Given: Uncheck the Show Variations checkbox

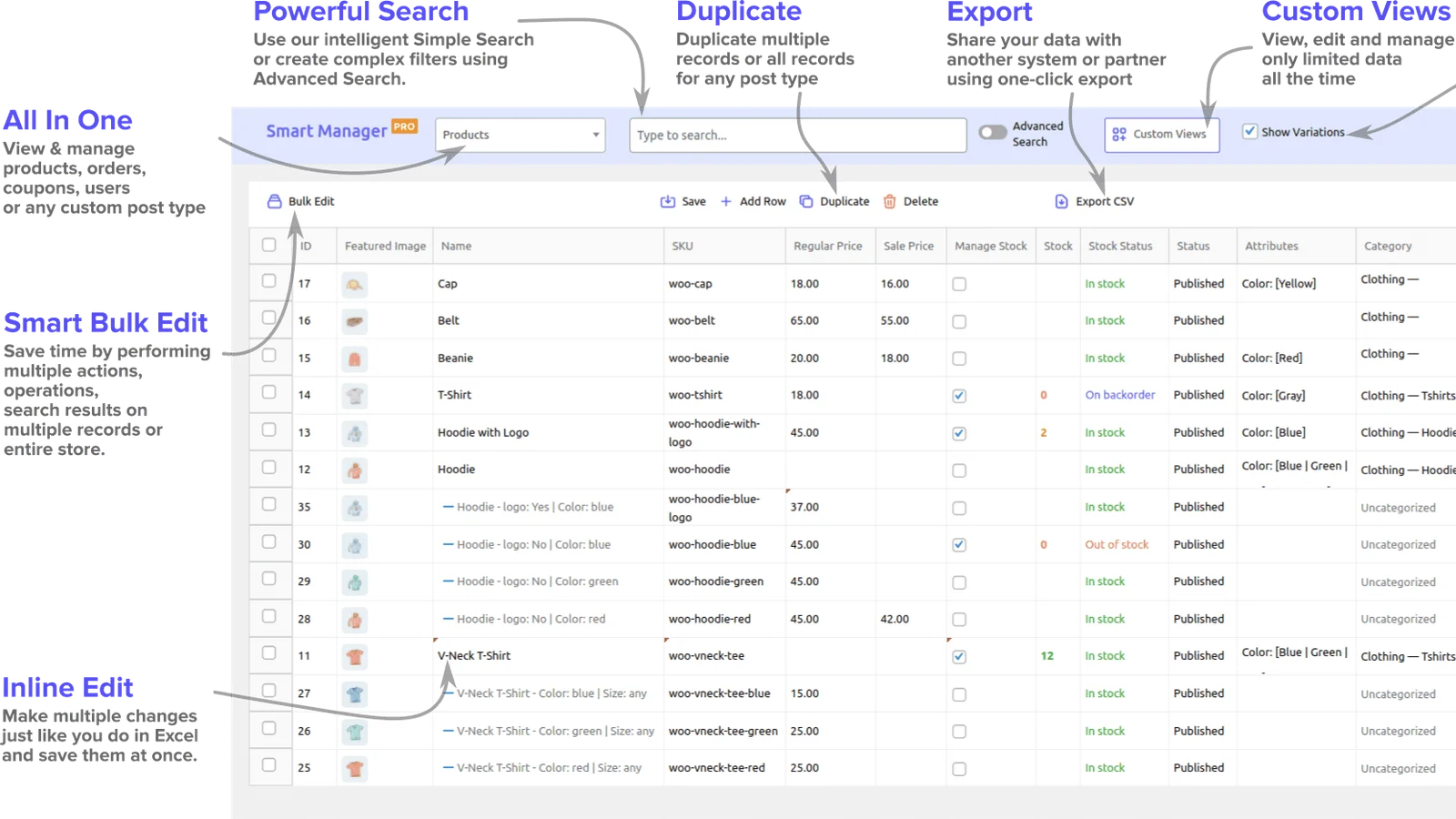Looking at the screenshot, I should (1250, 131).
